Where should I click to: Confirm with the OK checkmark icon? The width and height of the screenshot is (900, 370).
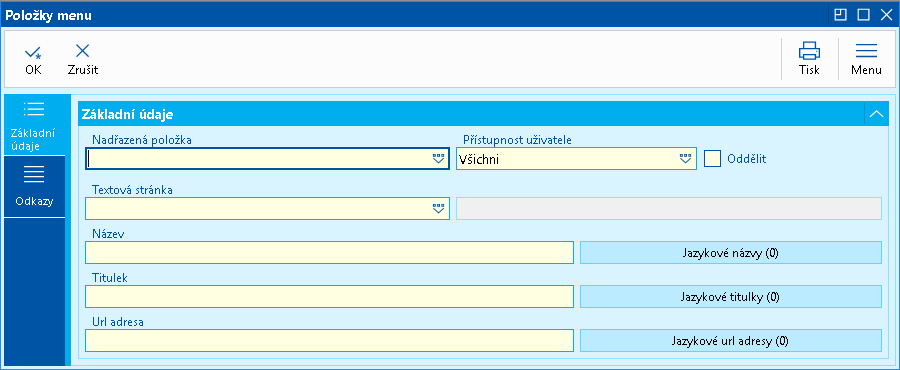(x=33, y=53)
